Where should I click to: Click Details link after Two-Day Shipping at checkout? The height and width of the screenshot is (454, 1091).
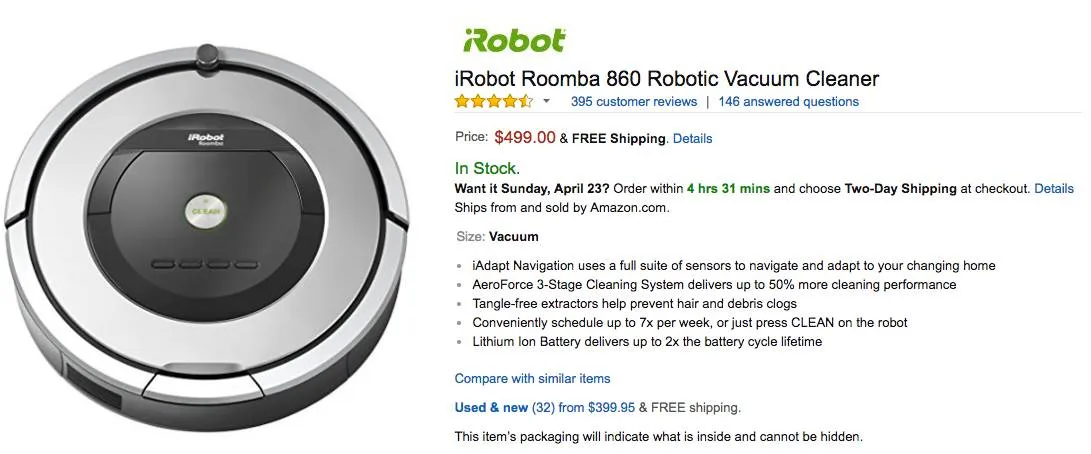tap(1053, 188)
